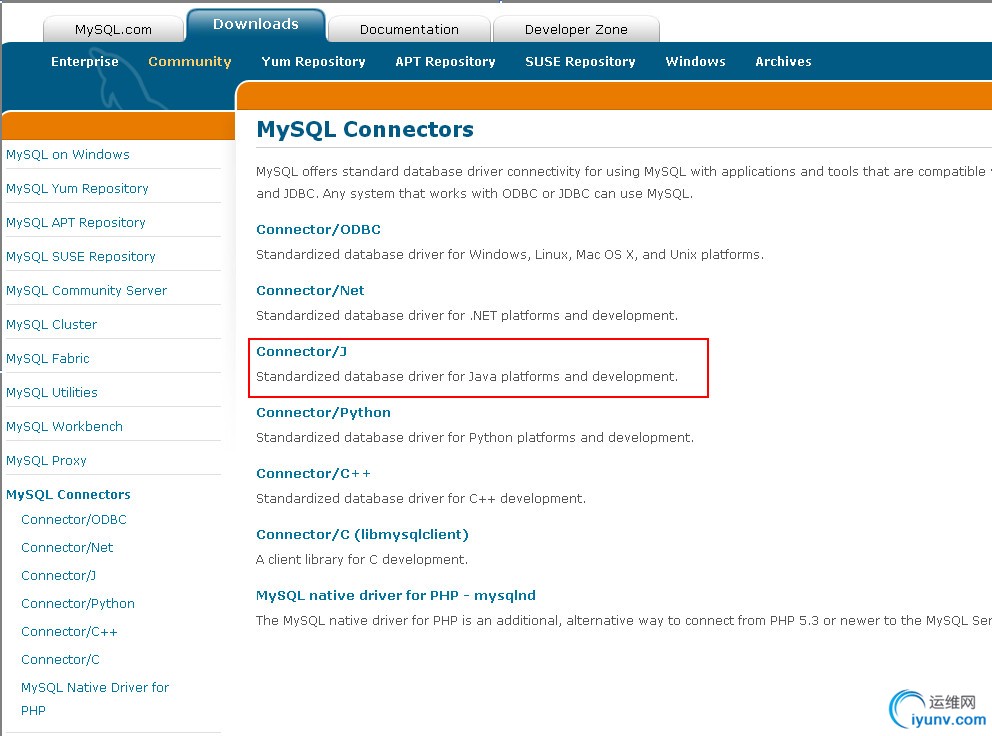The width and height of the screenshot is (992, 736).
Task: Visit MySQL APT Repository in the sidebar
Action: [x=76, y=223]
